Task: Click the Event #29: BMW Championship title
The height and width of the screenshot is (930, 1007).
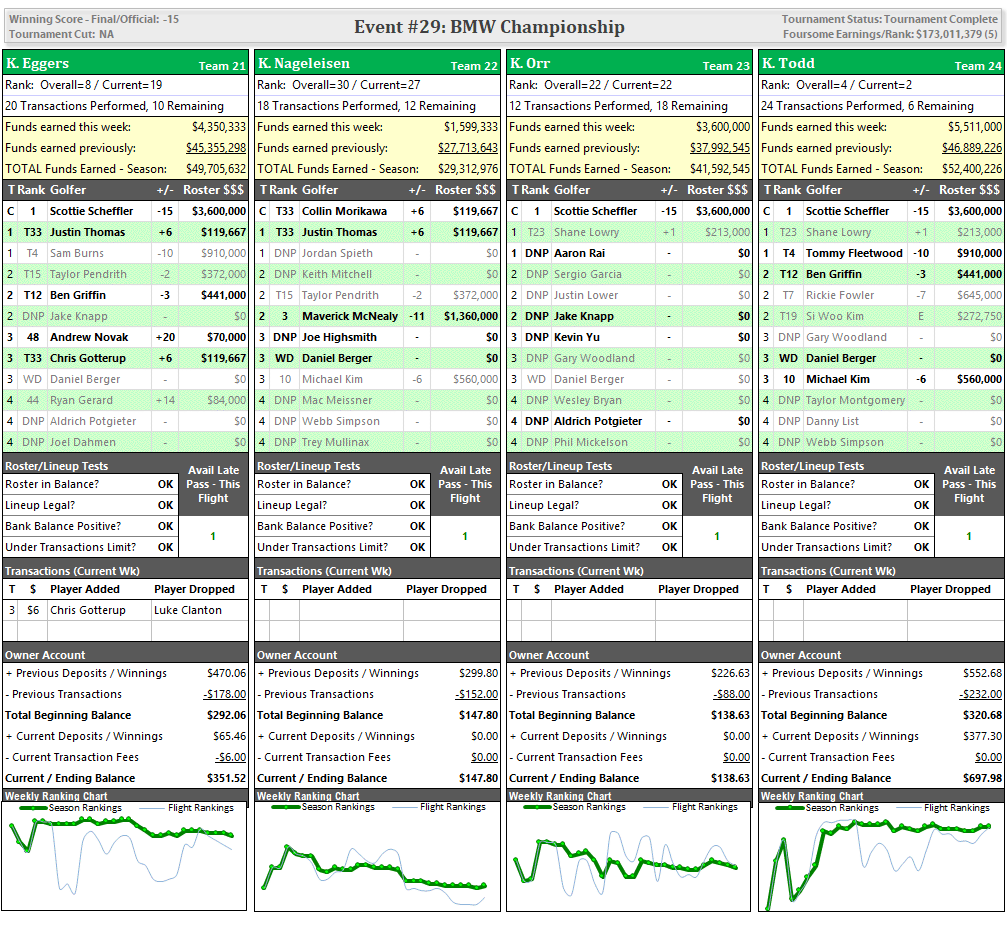Action: [x=489, y=27]
